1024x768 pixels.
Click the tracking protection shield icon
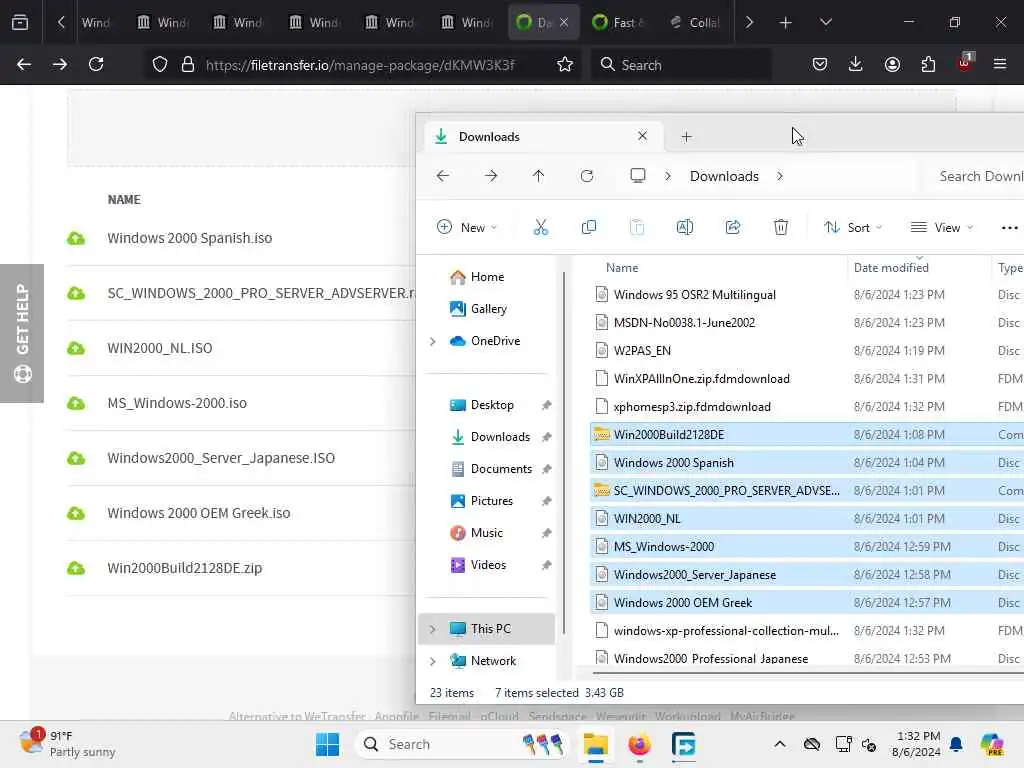(160, 64)
